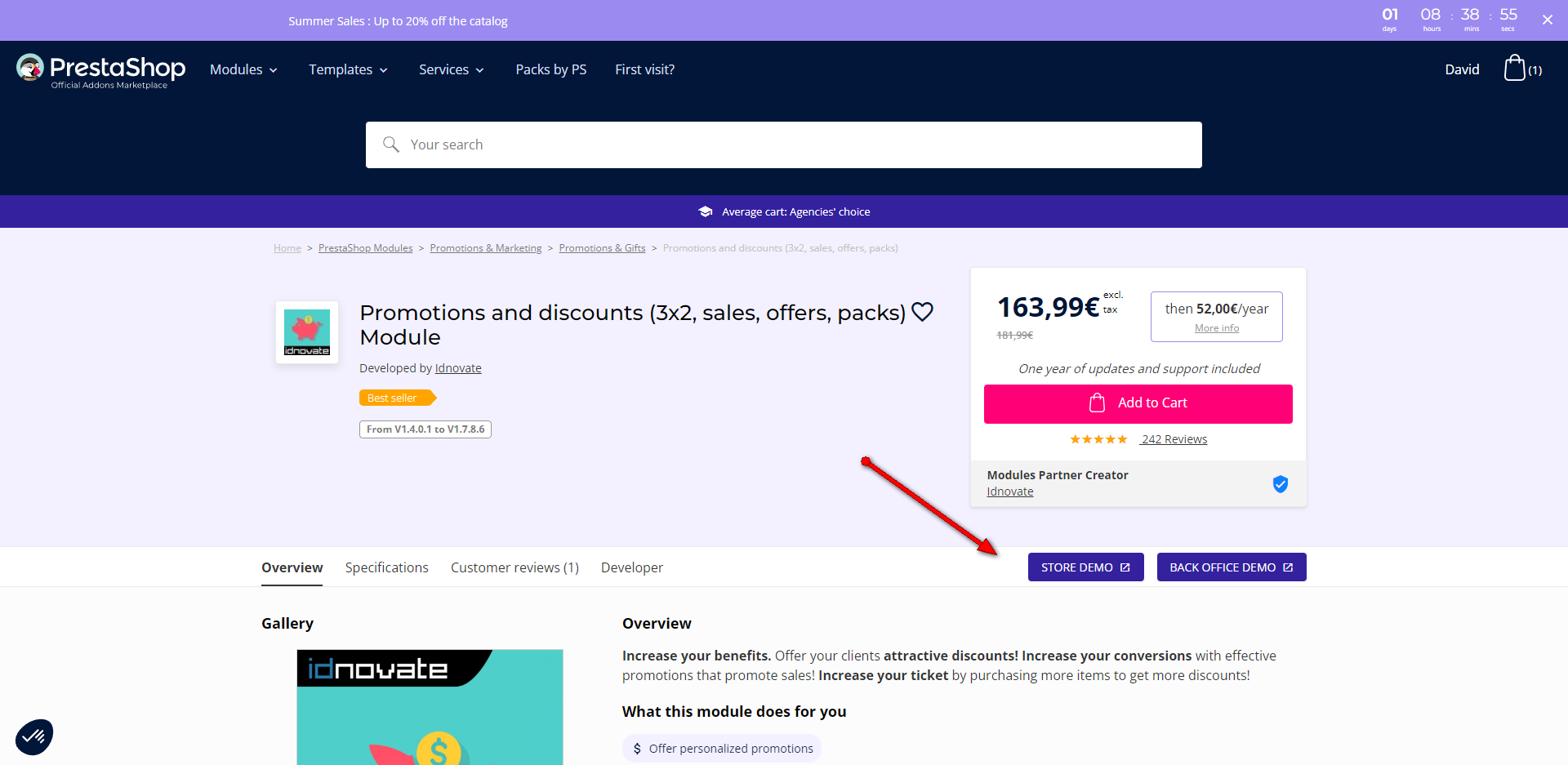Screen dimensions: 1568x765
Task: Expand the Services dropdown menu
Action: (451, 70)
